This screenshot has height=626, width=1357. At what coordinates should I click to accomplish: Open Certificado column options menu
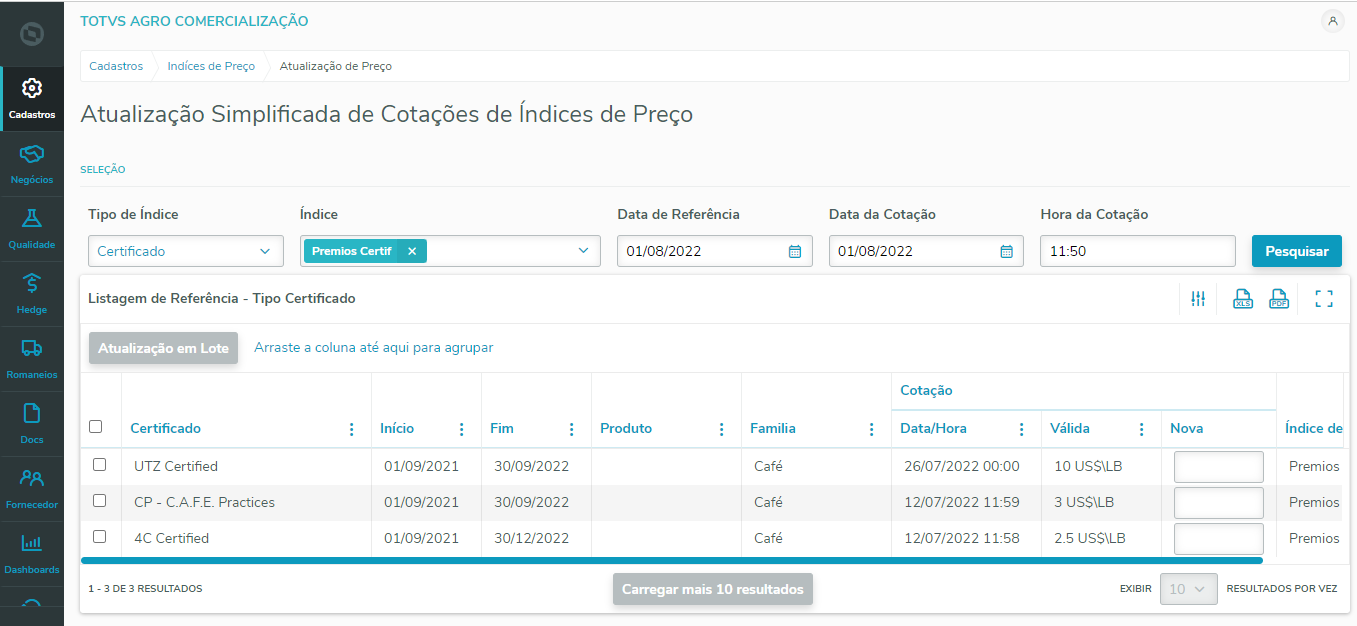point(351,429)
